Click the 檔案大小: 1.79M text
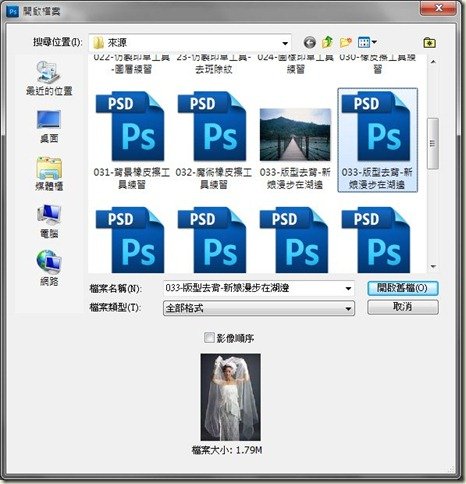Image resolution: width=466 pixels, height=484 pixels. (x=227, y=450)
